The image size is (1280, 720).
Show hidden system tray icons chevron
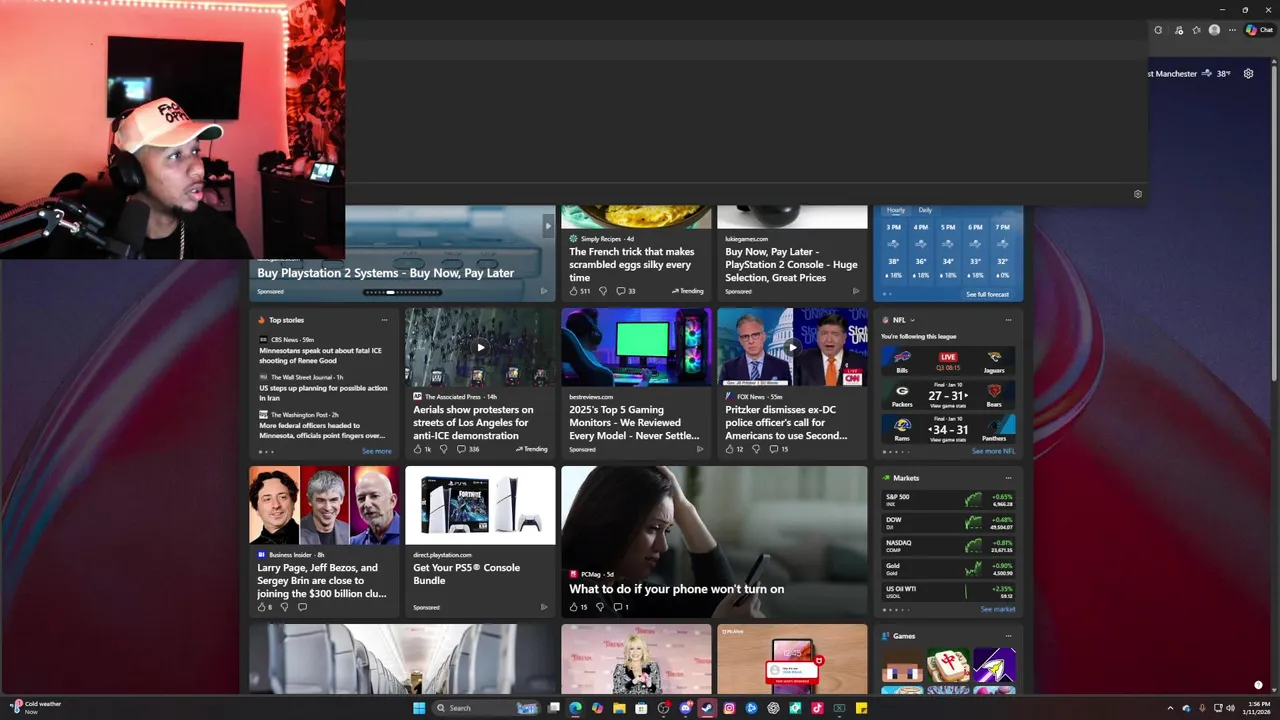(1170, 708)
